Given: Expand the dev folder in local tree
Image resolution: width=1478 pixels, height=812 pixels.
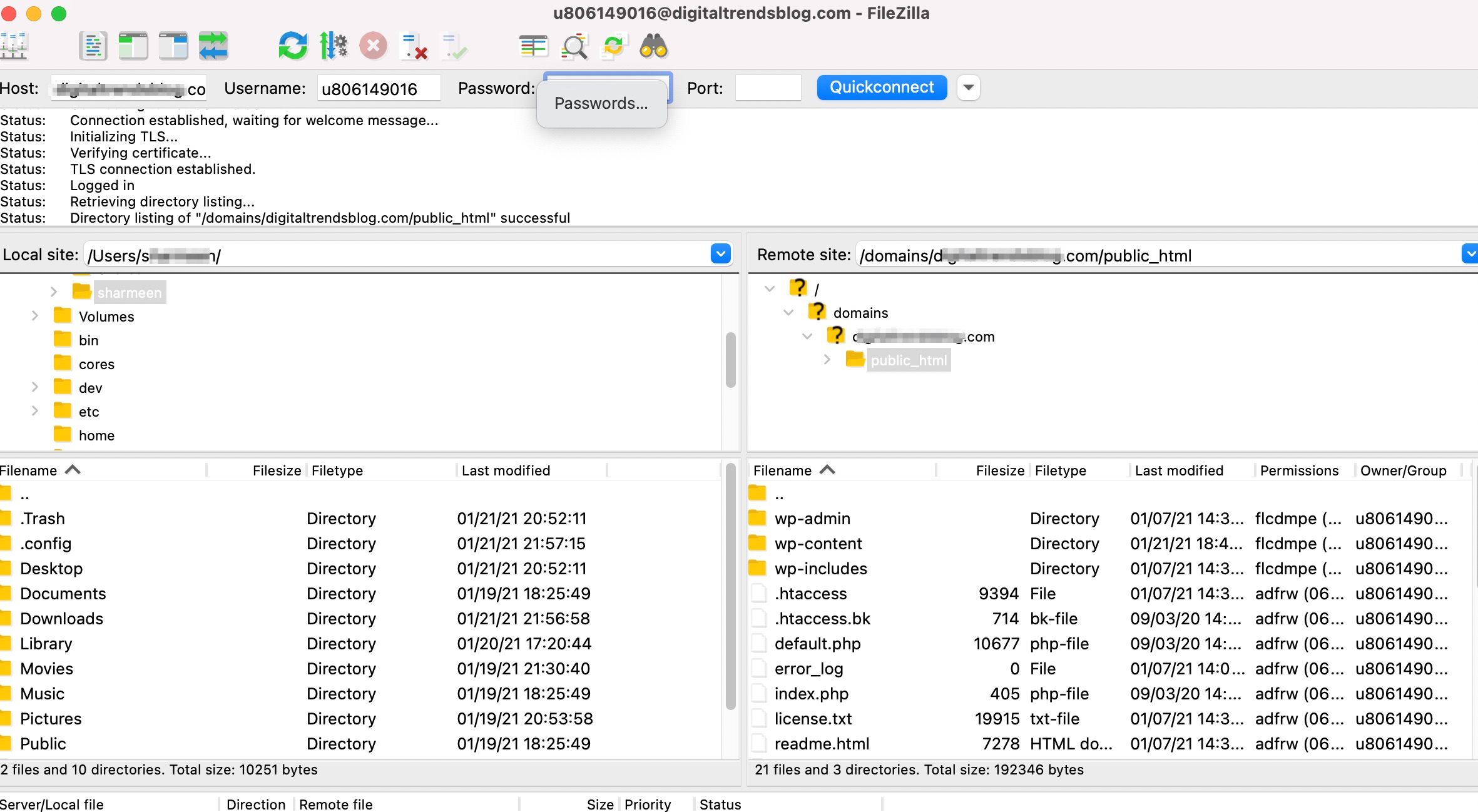Looking at the screenshot, I should (32, 388).
